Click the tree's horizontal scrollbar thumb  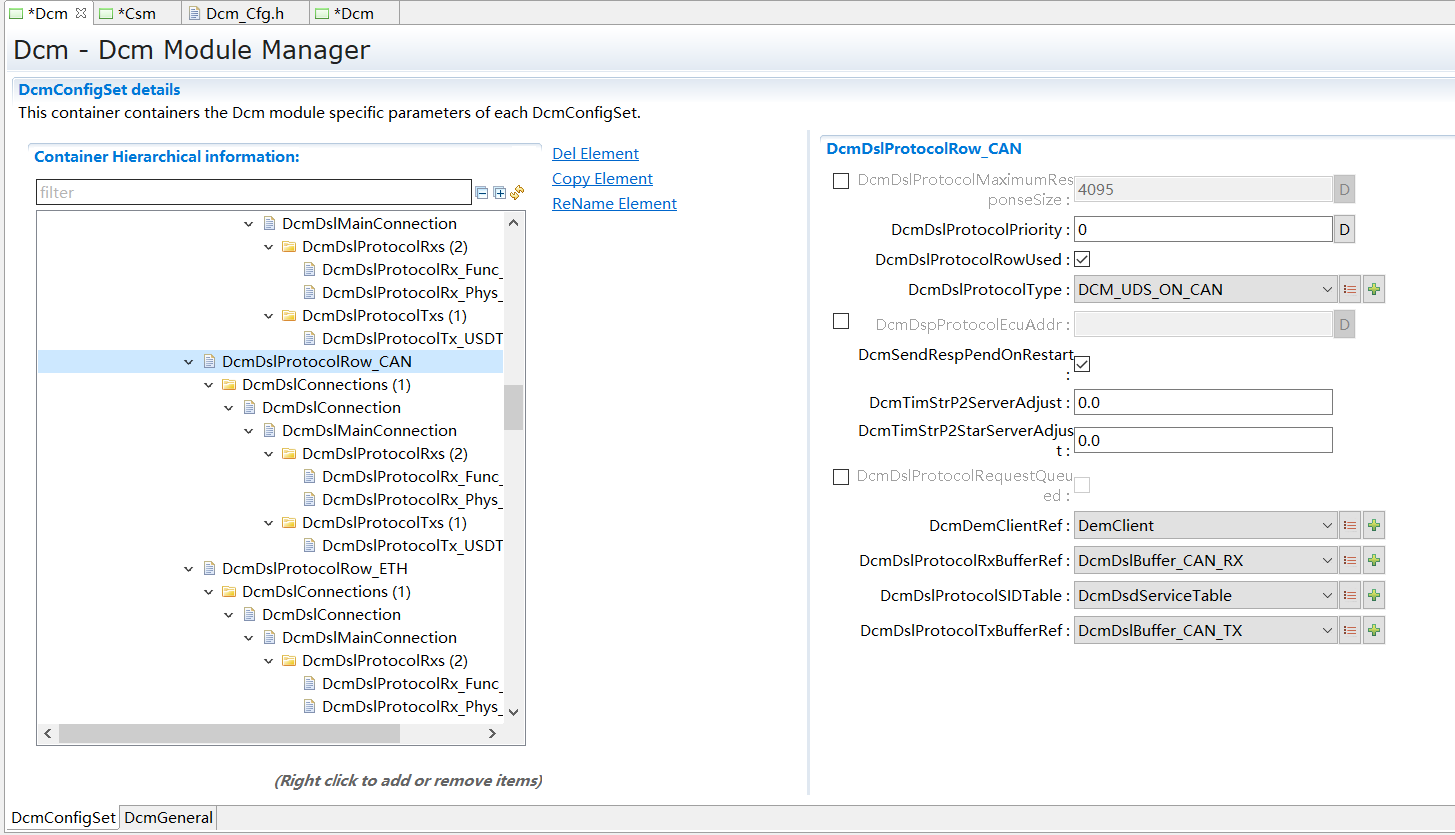click(229, 733)
